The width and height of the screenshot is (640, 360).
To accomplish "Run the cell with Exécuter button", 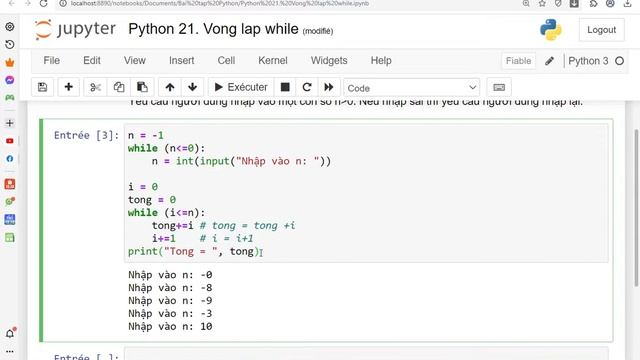I will click(241, 87).
